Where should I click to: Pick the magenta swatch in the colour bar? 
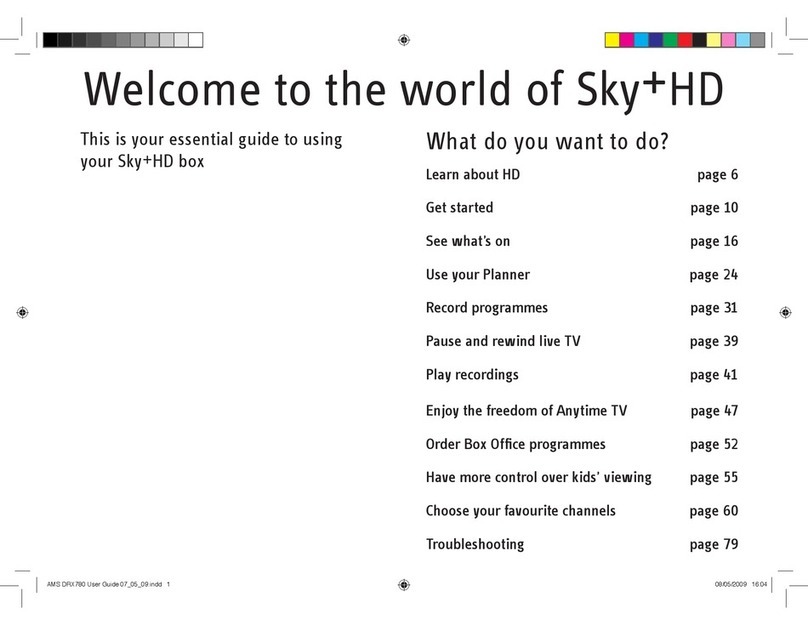coord(627,40)
